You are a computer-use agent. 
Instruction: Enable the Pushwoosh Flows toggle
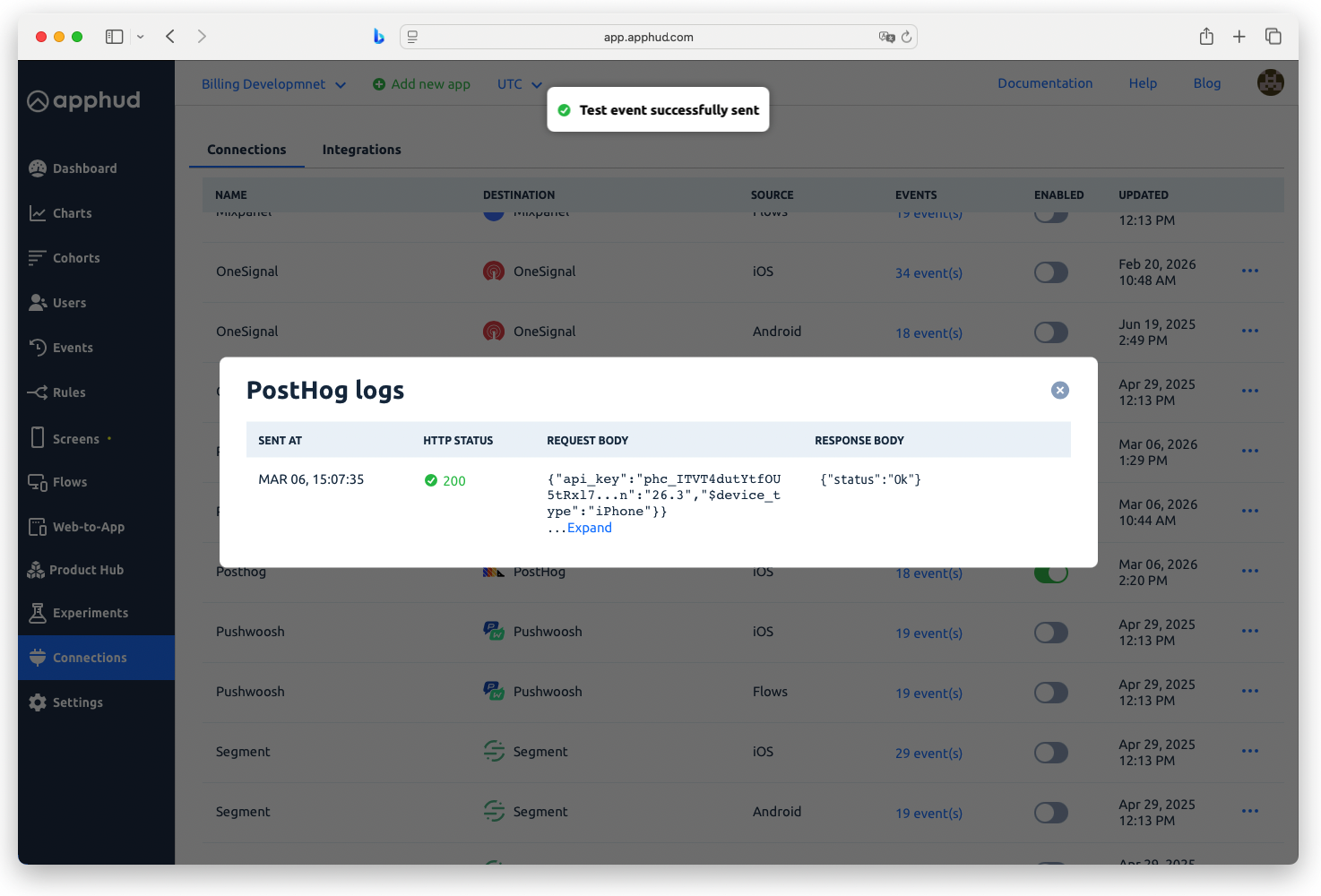point(1050,693)
